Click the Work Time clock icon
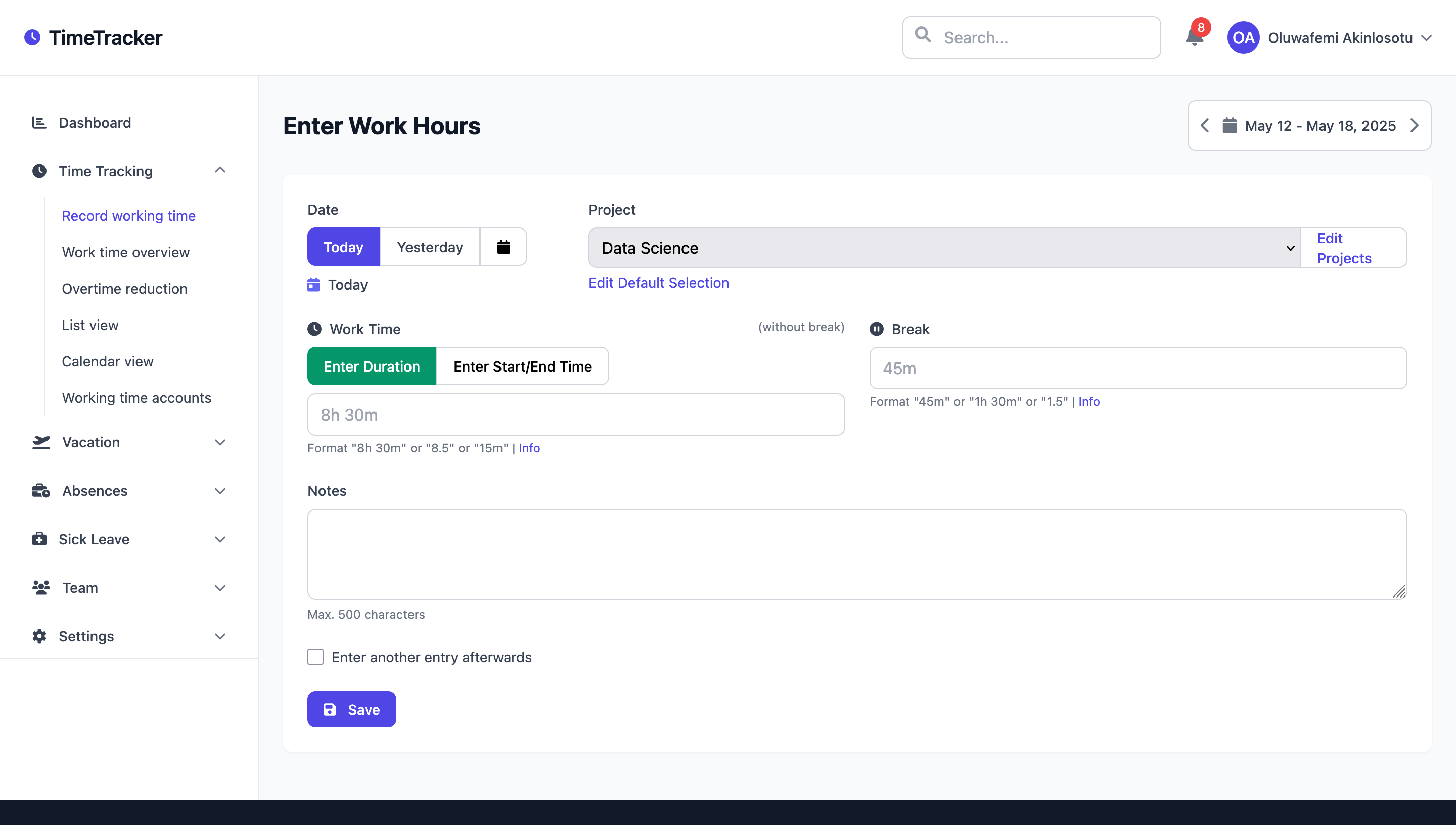The image size is (1456, 825). tap(314, 329)
